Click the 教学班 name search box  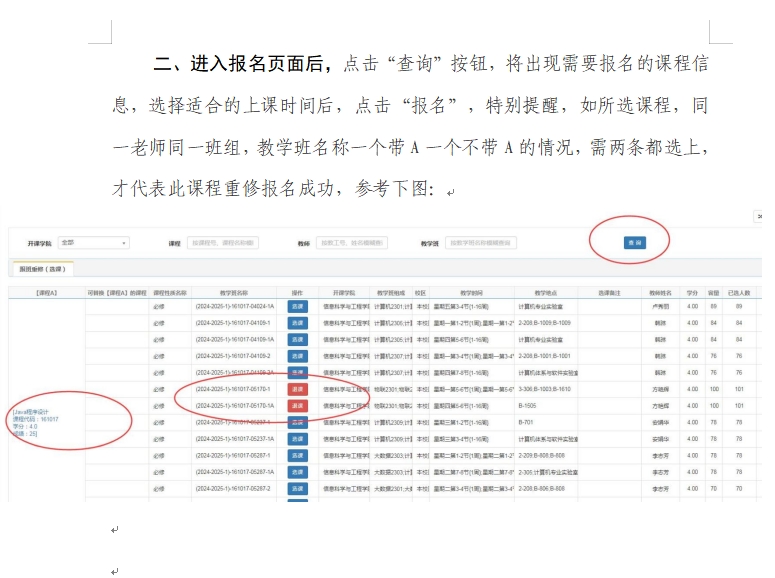481,243
